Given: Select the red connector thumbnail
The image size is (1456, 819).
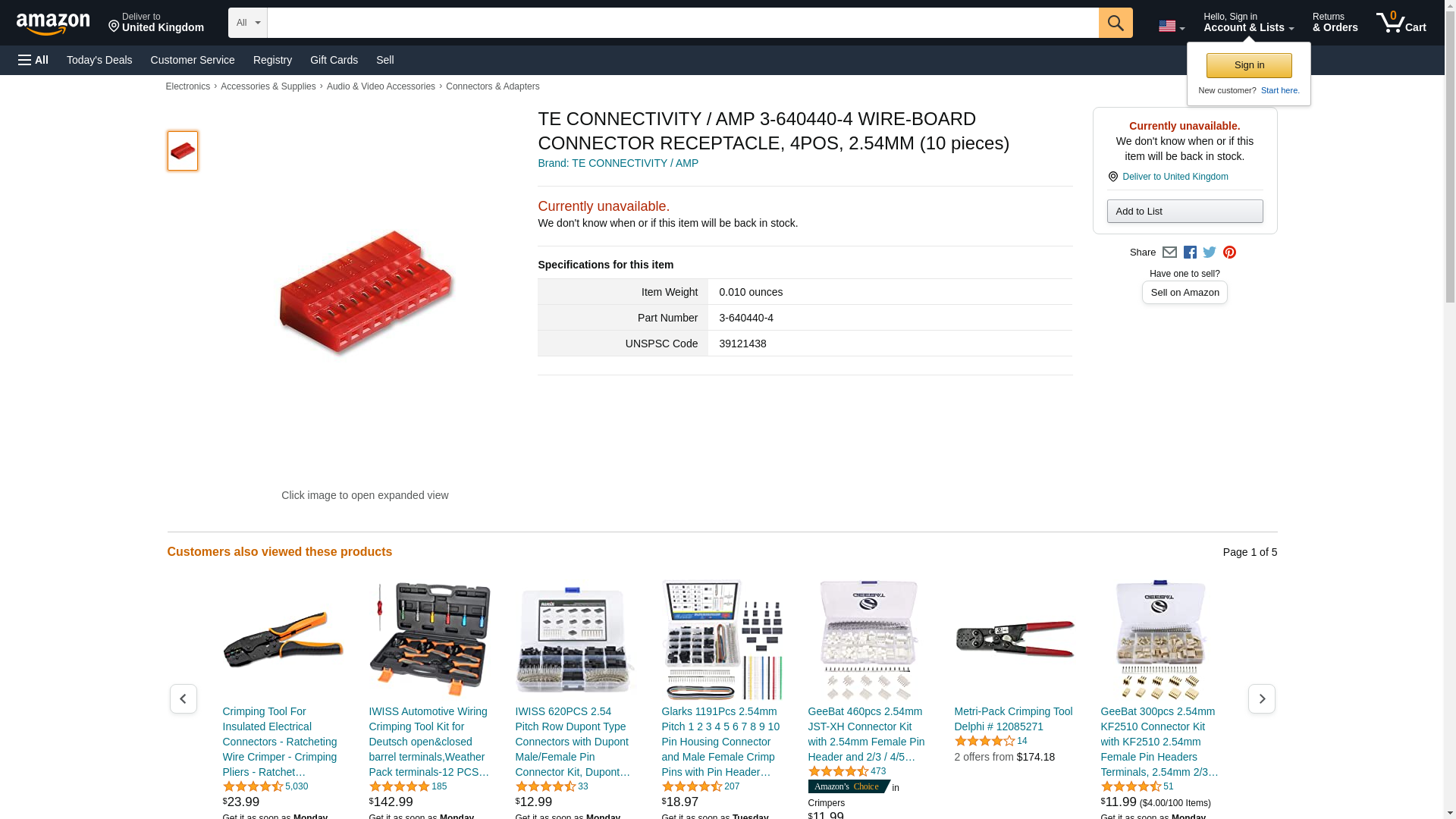Looking at the screenshot, I should pyautogui.click(x=183, y=151).
